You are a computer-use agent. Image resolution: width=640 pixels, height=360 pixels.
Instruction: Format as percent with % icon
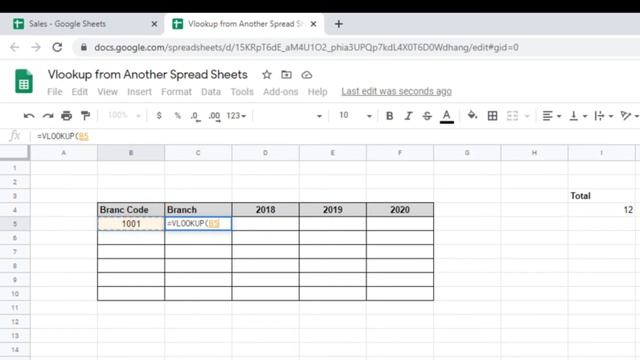pos(178,116)
